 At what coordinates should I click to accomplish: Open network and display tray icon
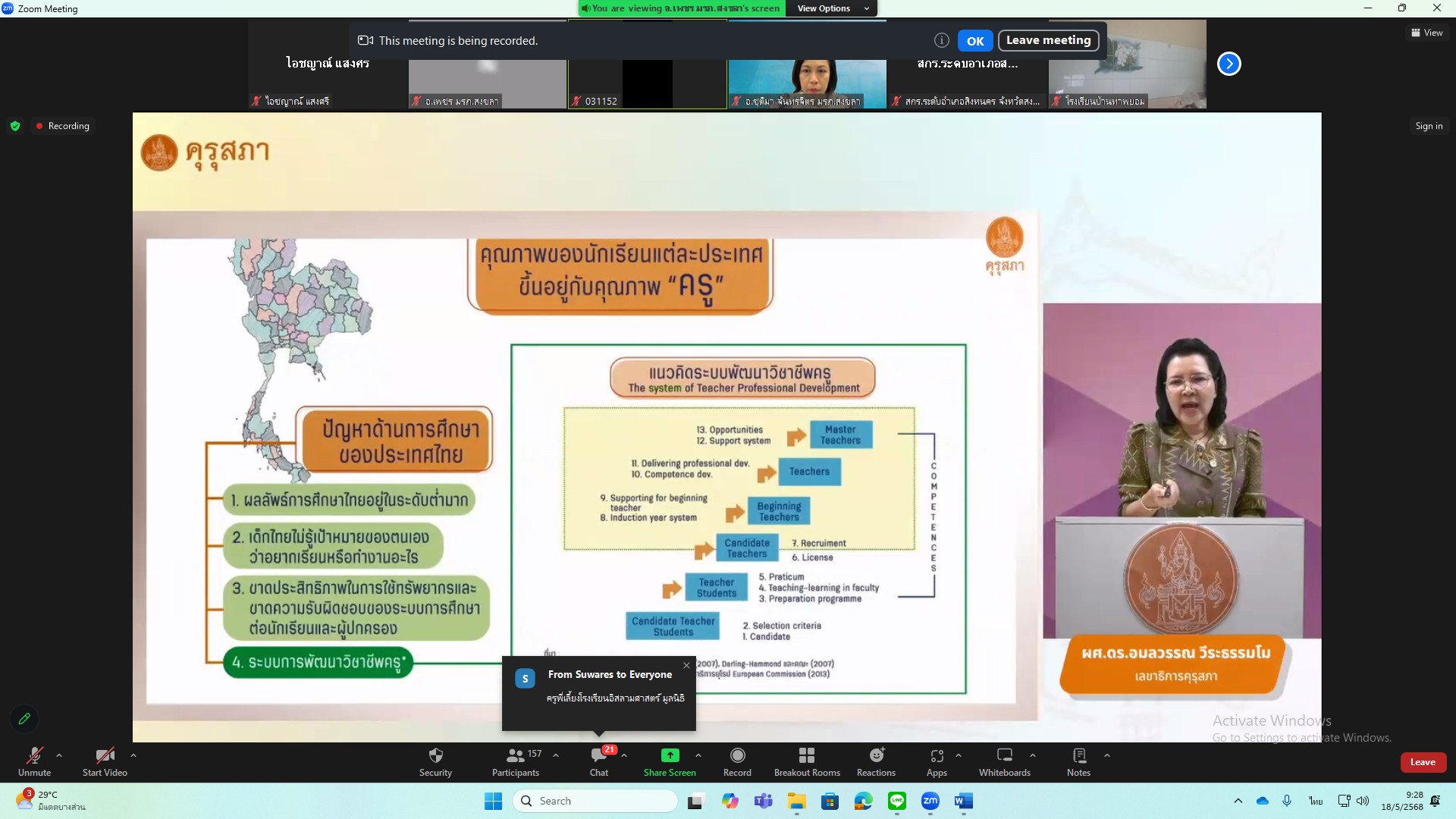coord(1344,801)
